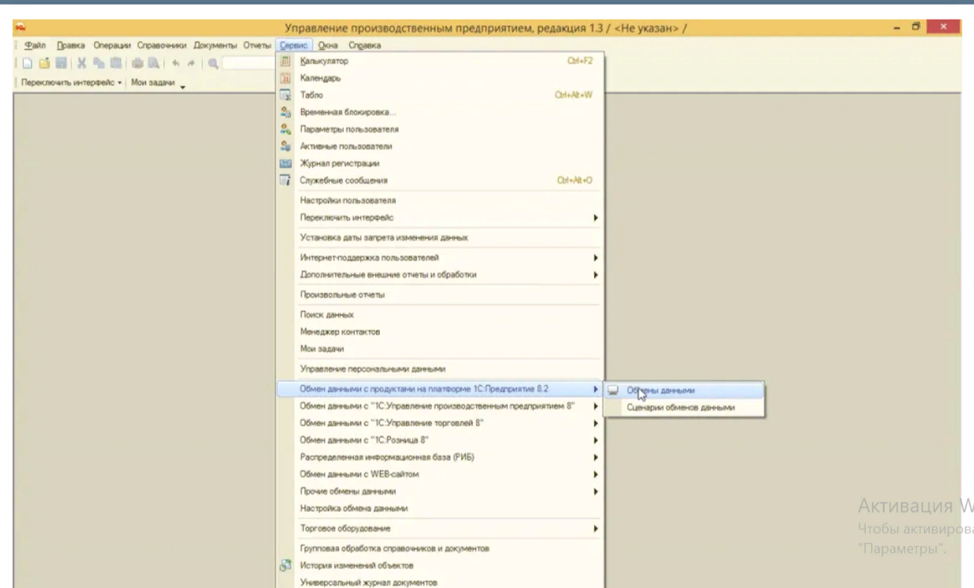Open the Правка menu
The width and height of the screenshot is (974, 588).
(x=71, y=45)
